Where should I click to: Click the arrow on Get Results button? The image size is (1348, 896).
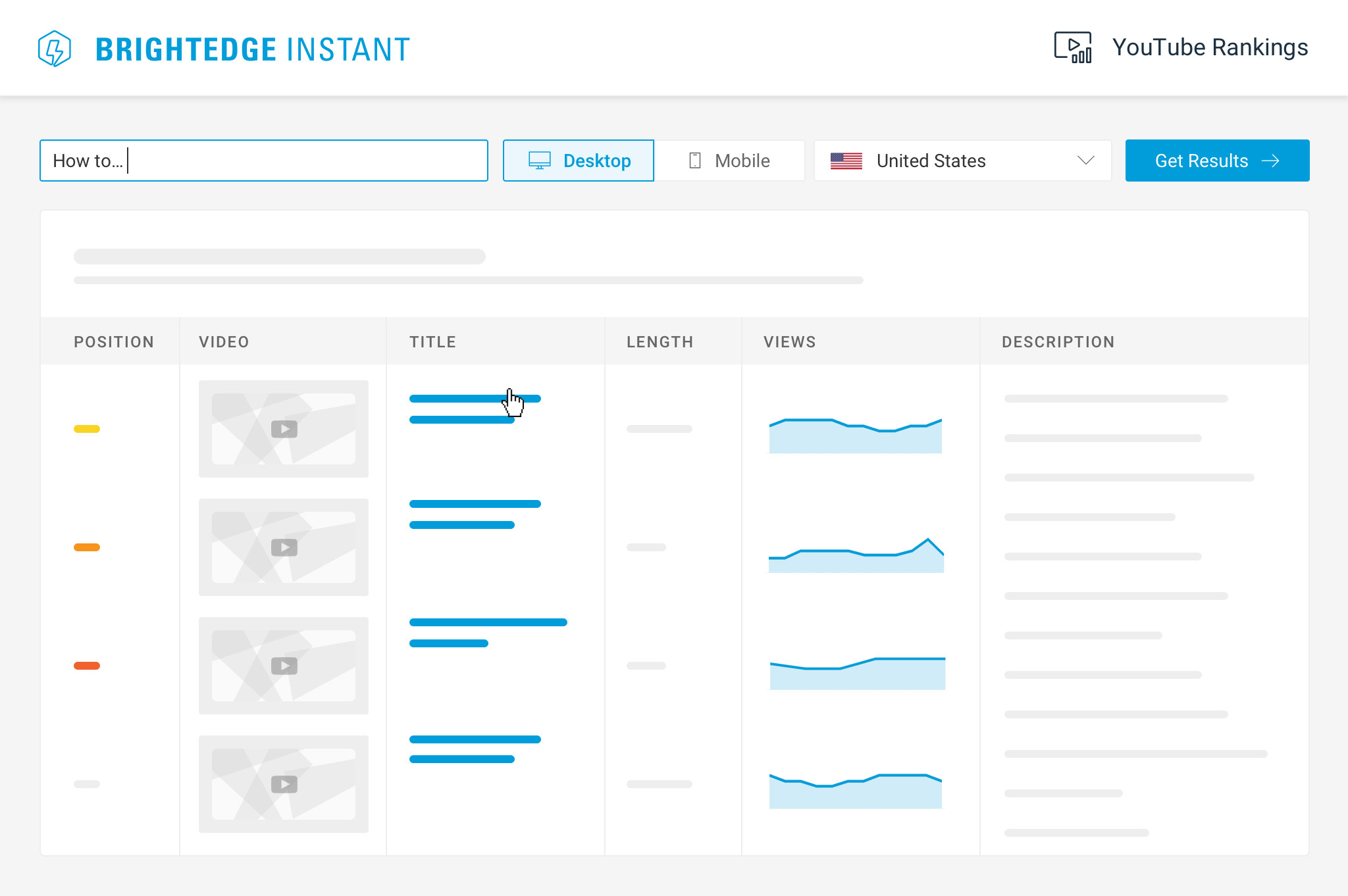[1270, 161]
